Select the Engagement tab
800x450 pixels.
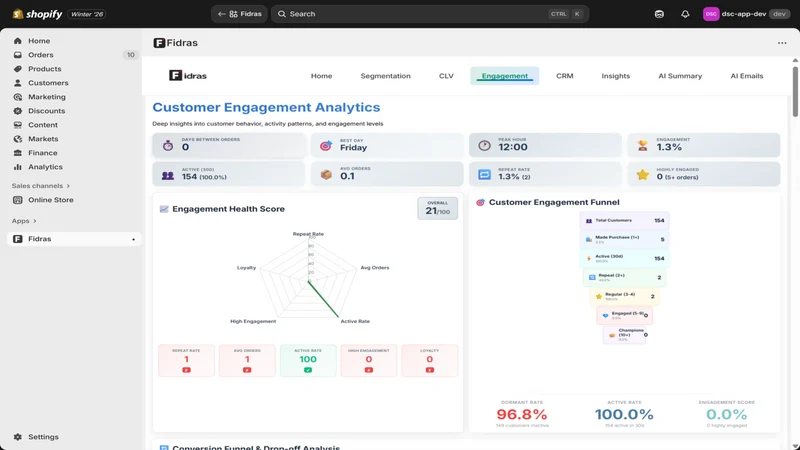pyautogui.click(x=505, y=76)
